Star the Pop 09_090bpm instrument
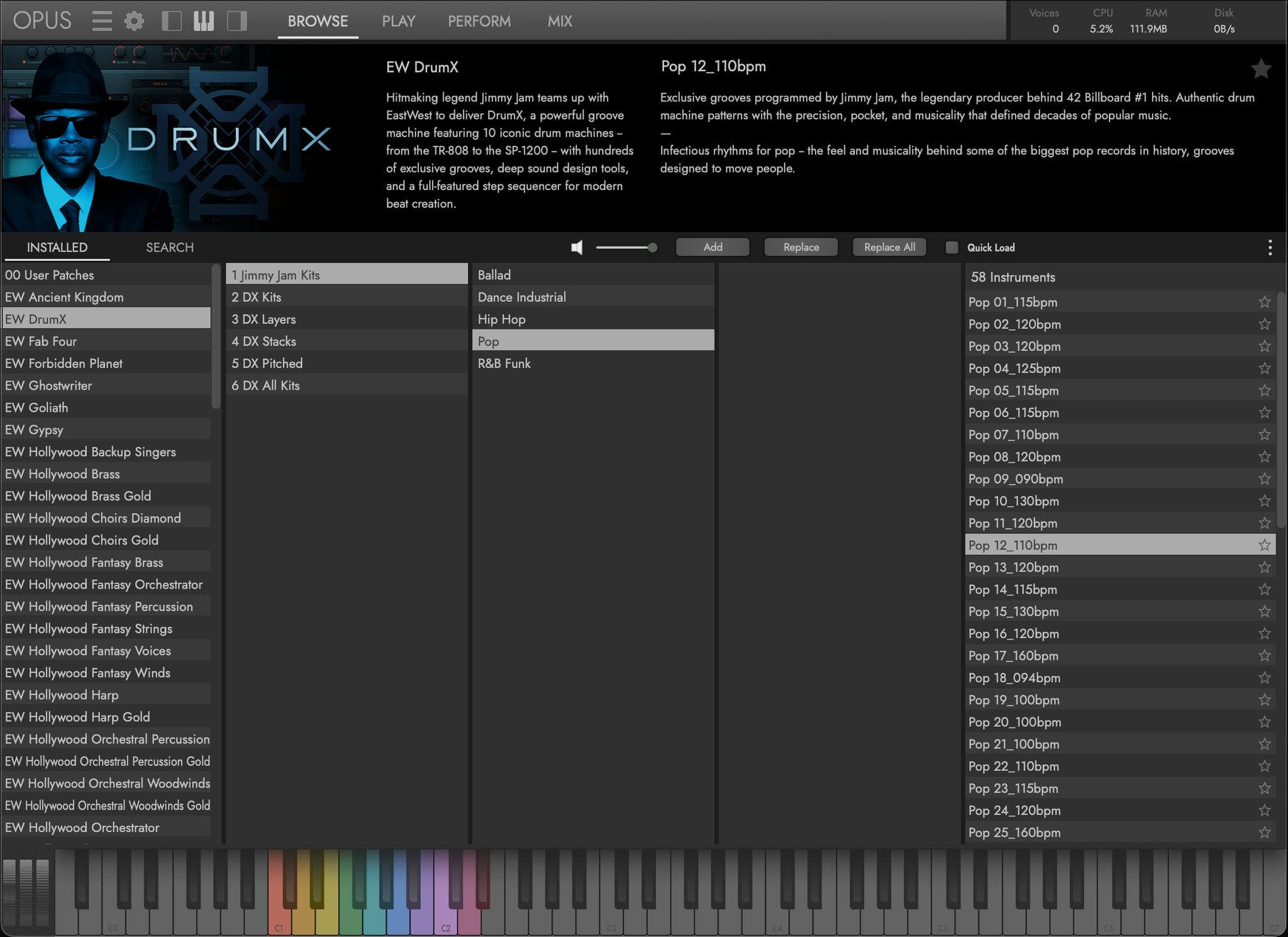This screenshot has width=1288, height=937. (1265, 479)
